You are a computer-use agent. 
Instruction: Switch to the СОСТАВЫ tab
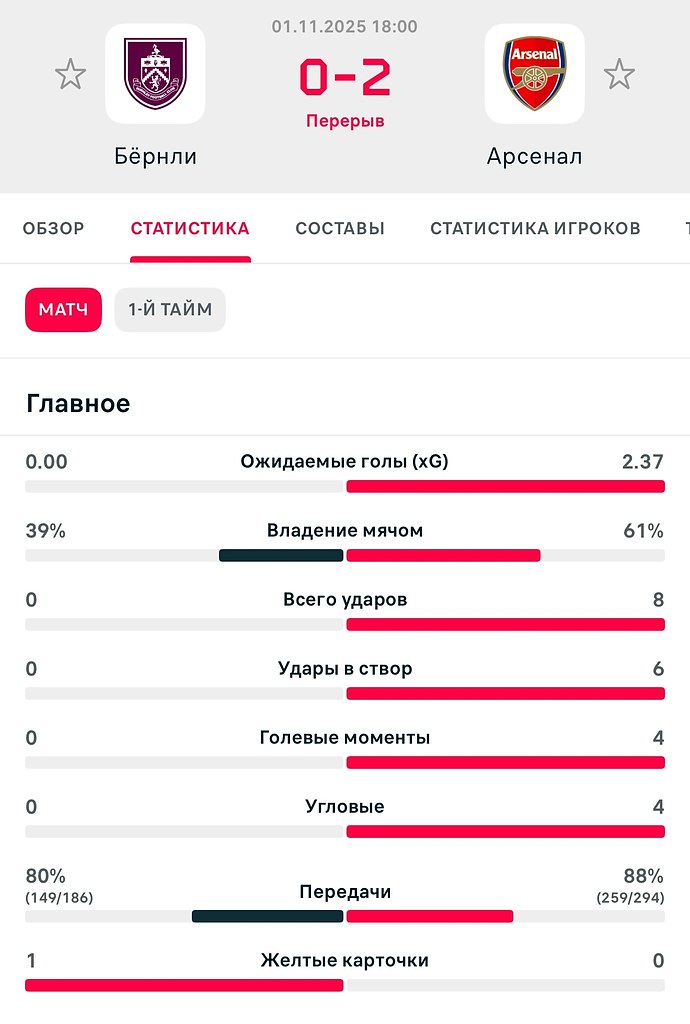pos(340,229)
